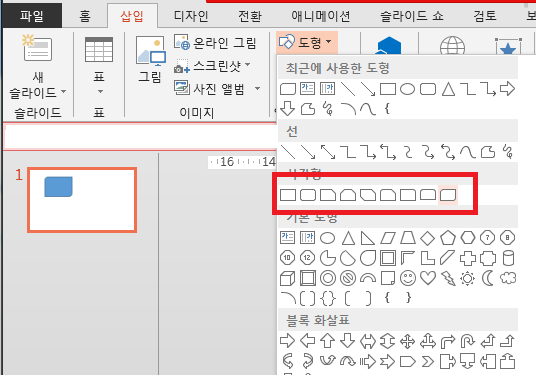Image resolution: width=536 pixels, height=379 pixels.
Task: Choose the oval in 기본 도형 section
Action: tap(327, 238)
